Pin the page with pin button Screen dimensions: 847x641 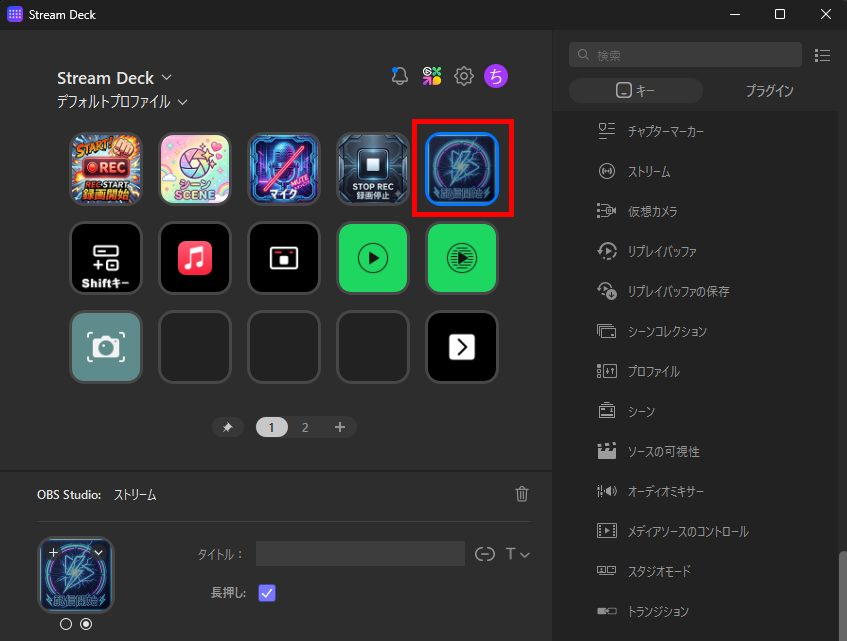click(227, 427)
